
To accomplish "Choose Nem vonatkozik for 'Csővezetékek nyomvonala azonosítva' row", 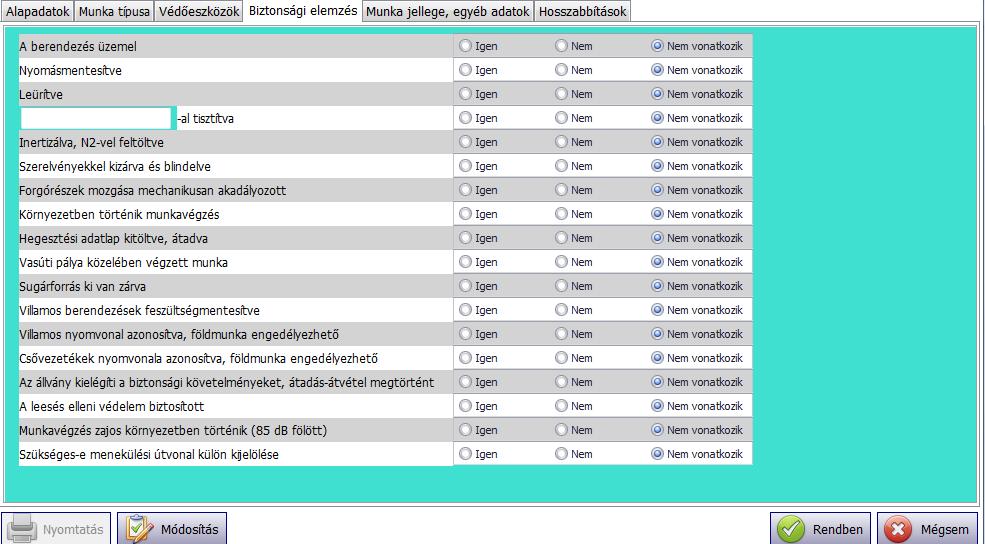I will coord(697,357).
